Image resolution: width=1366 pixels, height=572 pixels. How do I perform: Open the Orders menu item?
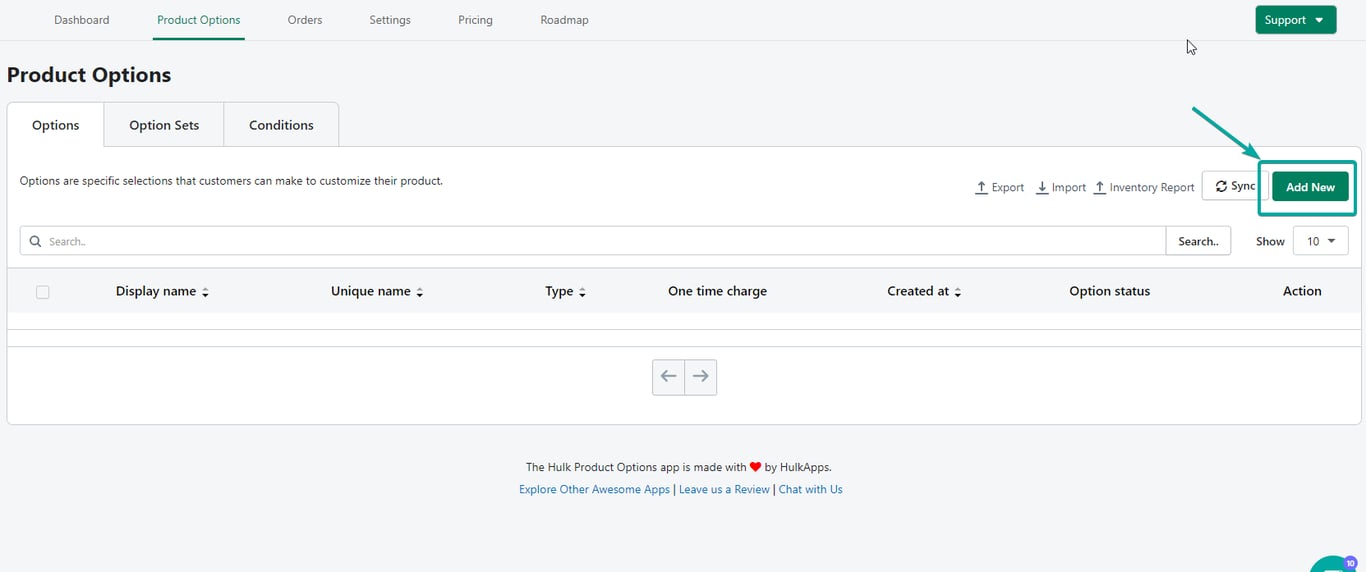pyautogui.click(x=305, y=20)
